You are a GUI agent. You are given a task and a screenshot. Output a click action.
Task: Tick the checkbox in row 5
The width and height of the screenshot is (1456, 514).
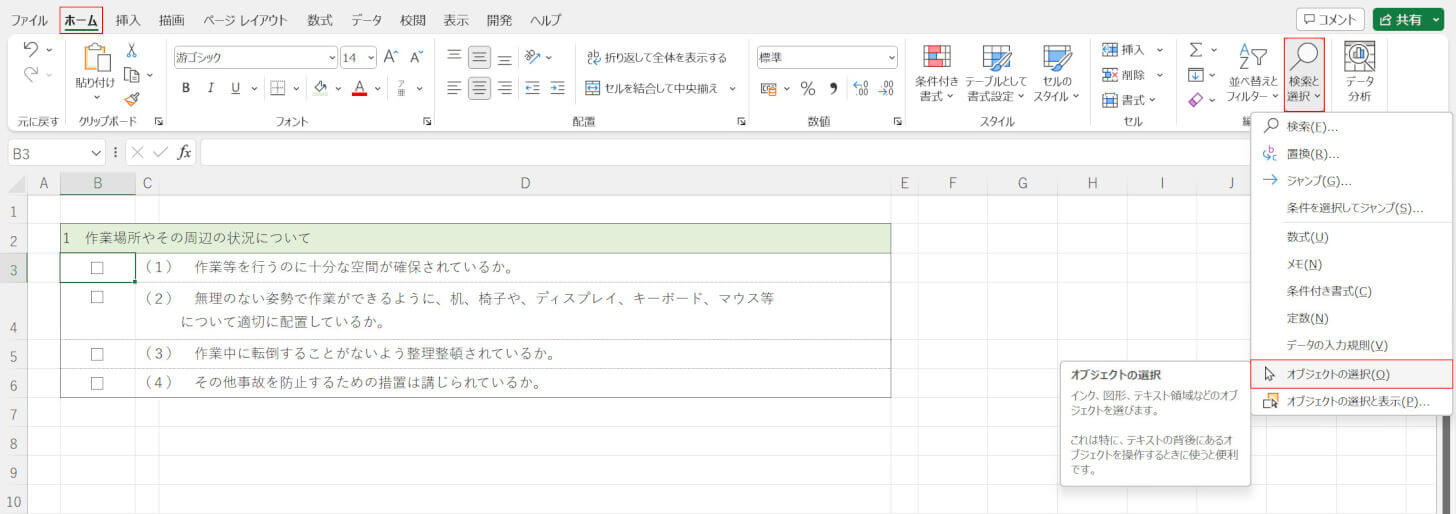97,354
